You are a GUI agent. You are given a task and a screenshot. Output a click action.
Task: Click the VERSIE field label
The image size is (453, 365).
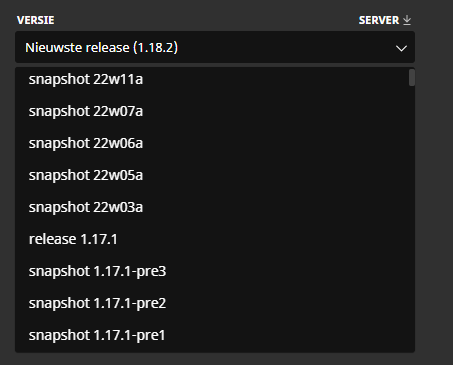(36, 20)
